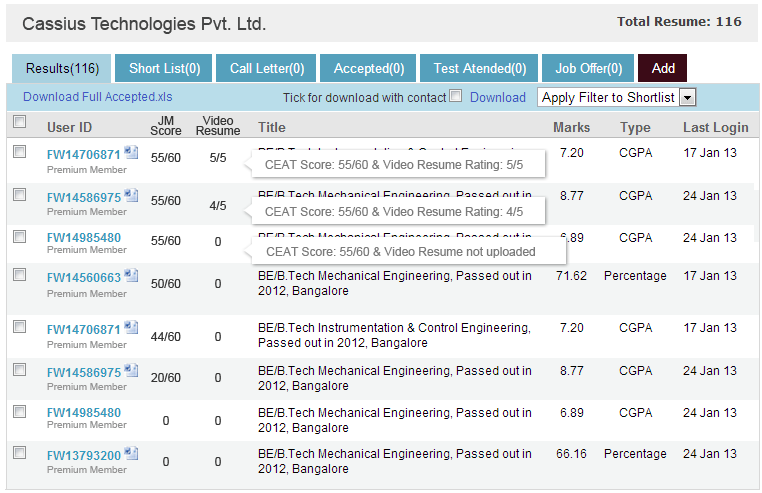Screen dimensions: 762x493
Task: Switch to the Short List(0) tab
Action: pos(165,68)
